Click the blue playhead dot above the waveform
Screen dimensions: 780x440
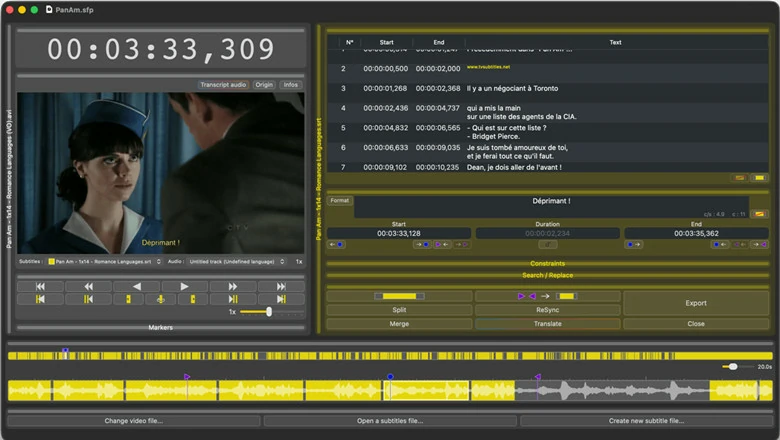(x=390, y=377)
